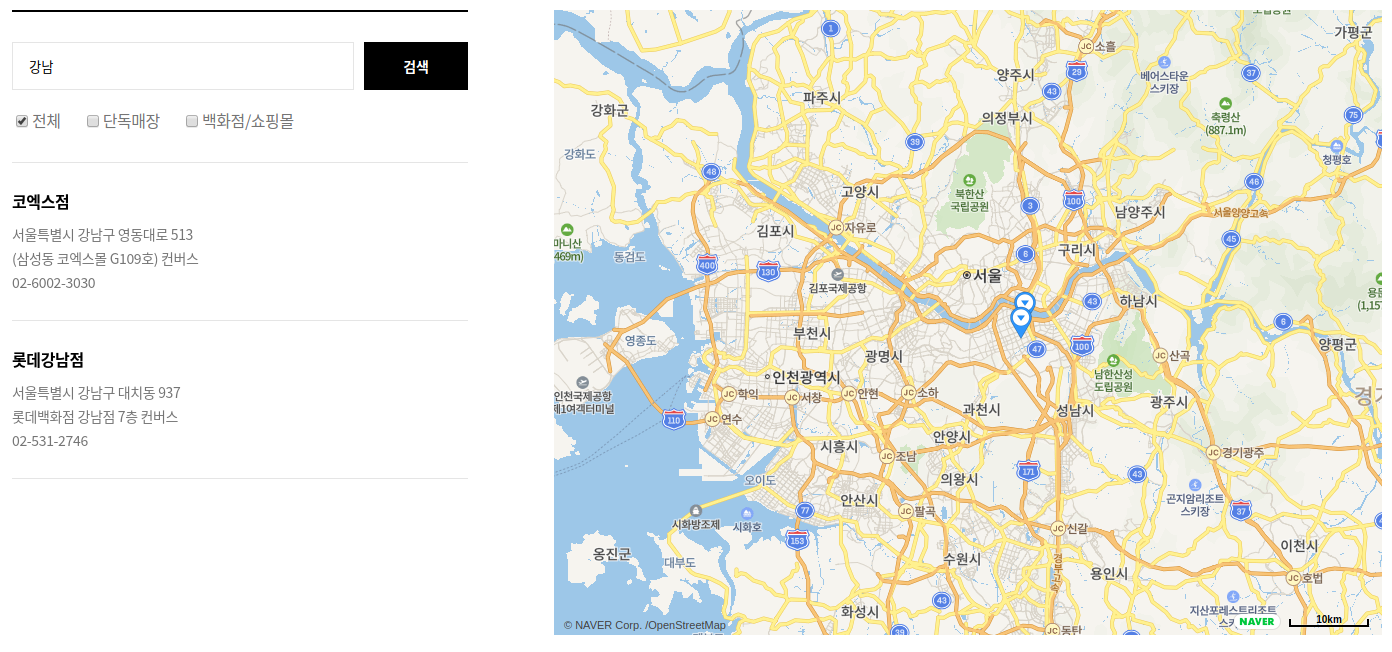This screenshot has width=1392, height=652.
Task: Click the 인천광역시 city label on map
Action: pos(804,377)
